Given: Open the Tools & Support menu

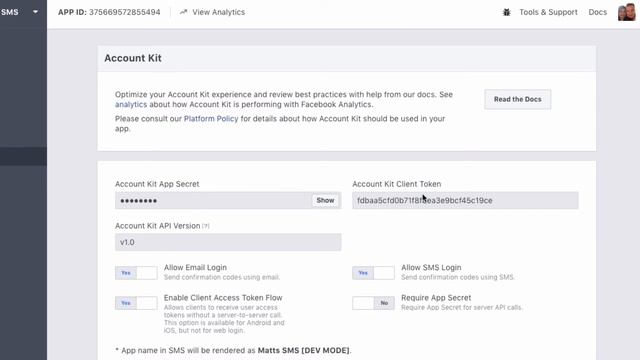Looking at the screenshot, I should click(x=548, y=12).
